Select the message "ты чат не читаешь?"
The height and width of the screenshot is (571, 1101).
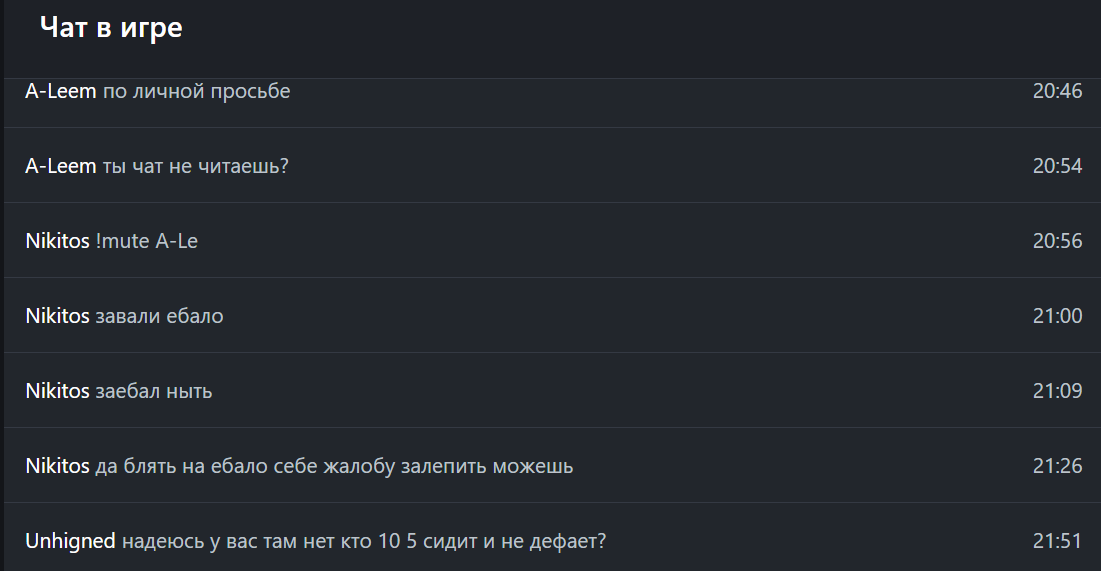tap(195, 166)
